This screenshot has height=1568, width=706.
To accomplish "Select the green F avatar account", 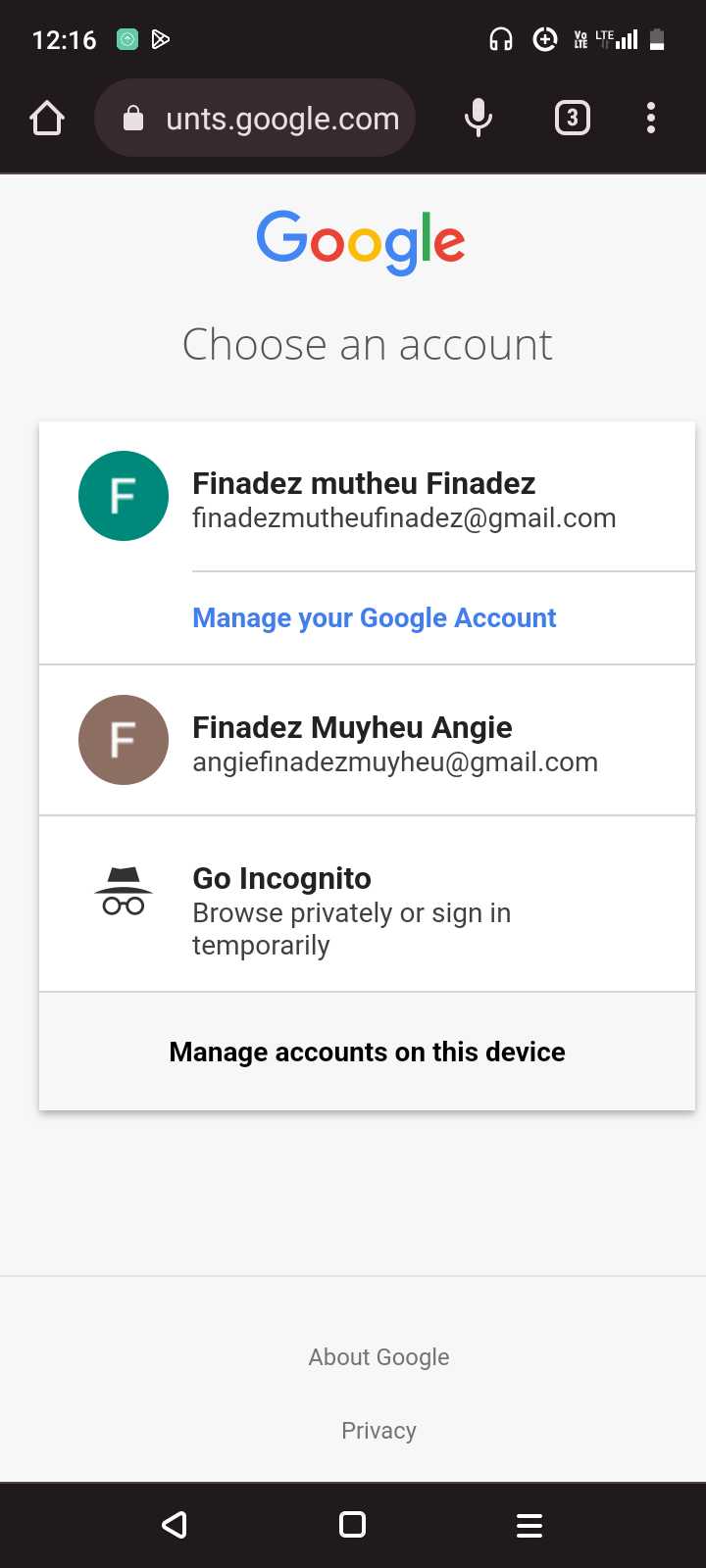I will click(124, 496).
